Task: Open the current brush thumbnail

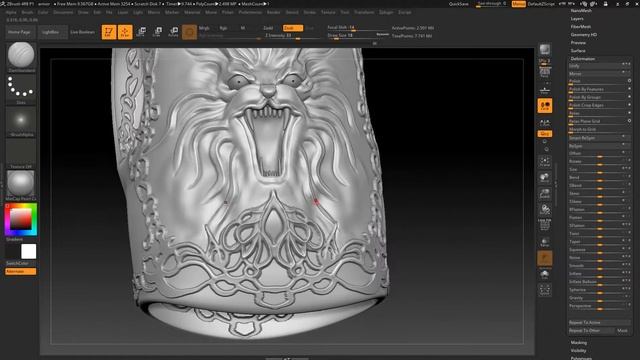Action: pos(21,55)
